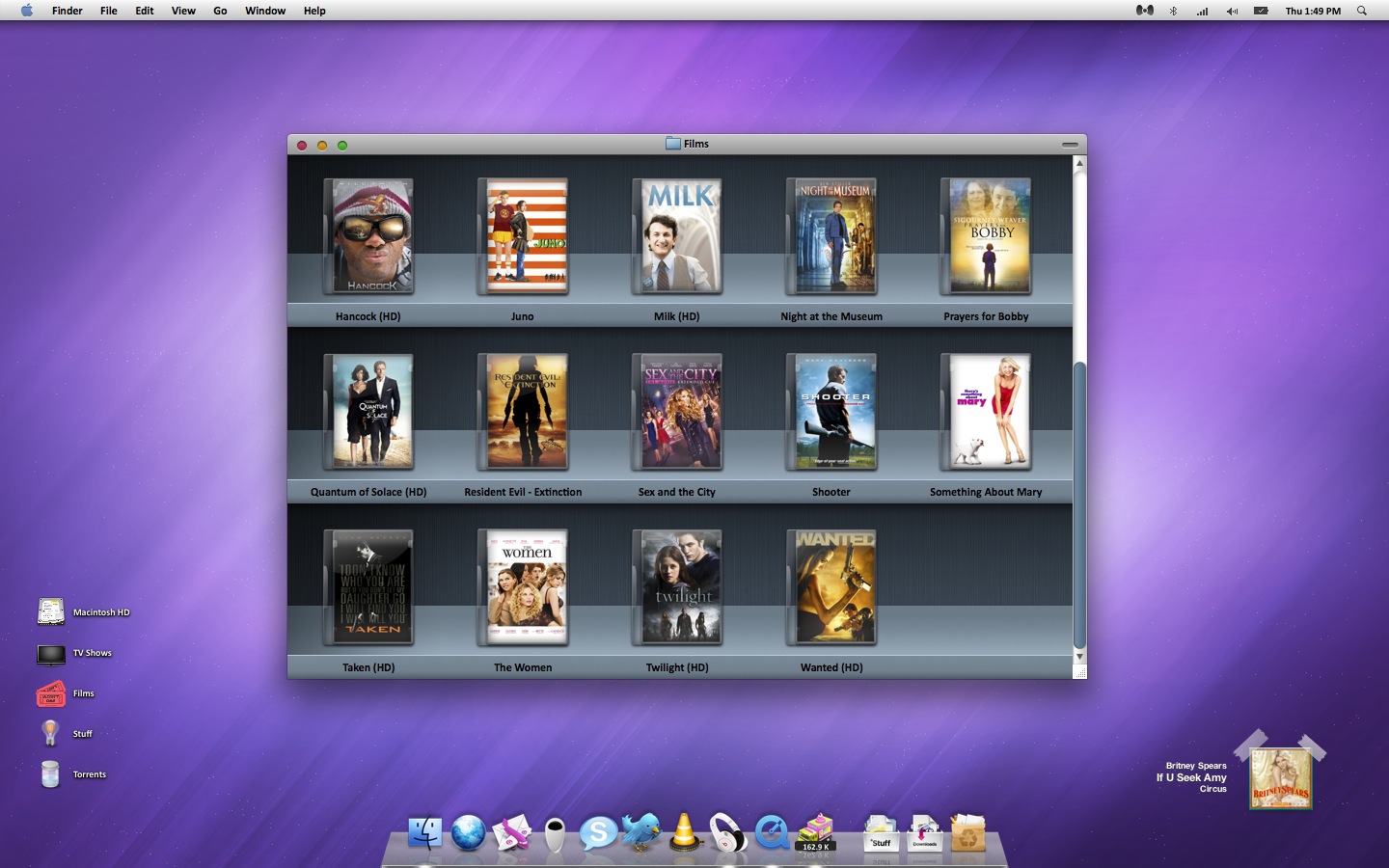
Task: Click the Britney Spears Circus album cover
Action: click(x=1281, y=778)
